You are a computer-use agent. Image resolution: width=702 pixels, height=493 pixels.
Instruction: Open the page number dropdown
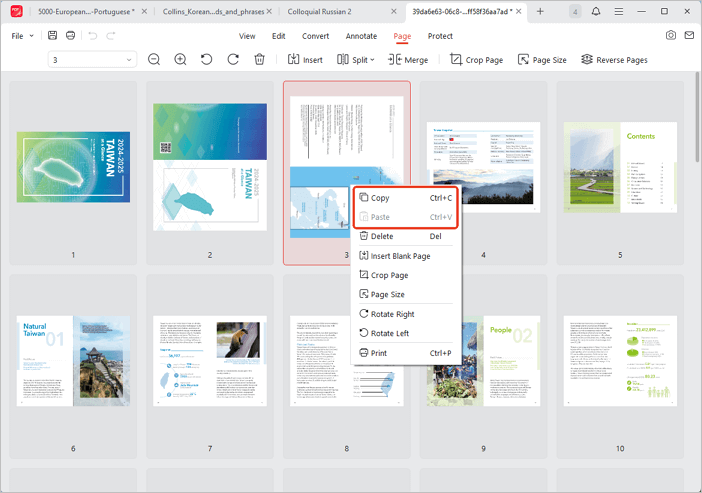[x=129, y=60]
